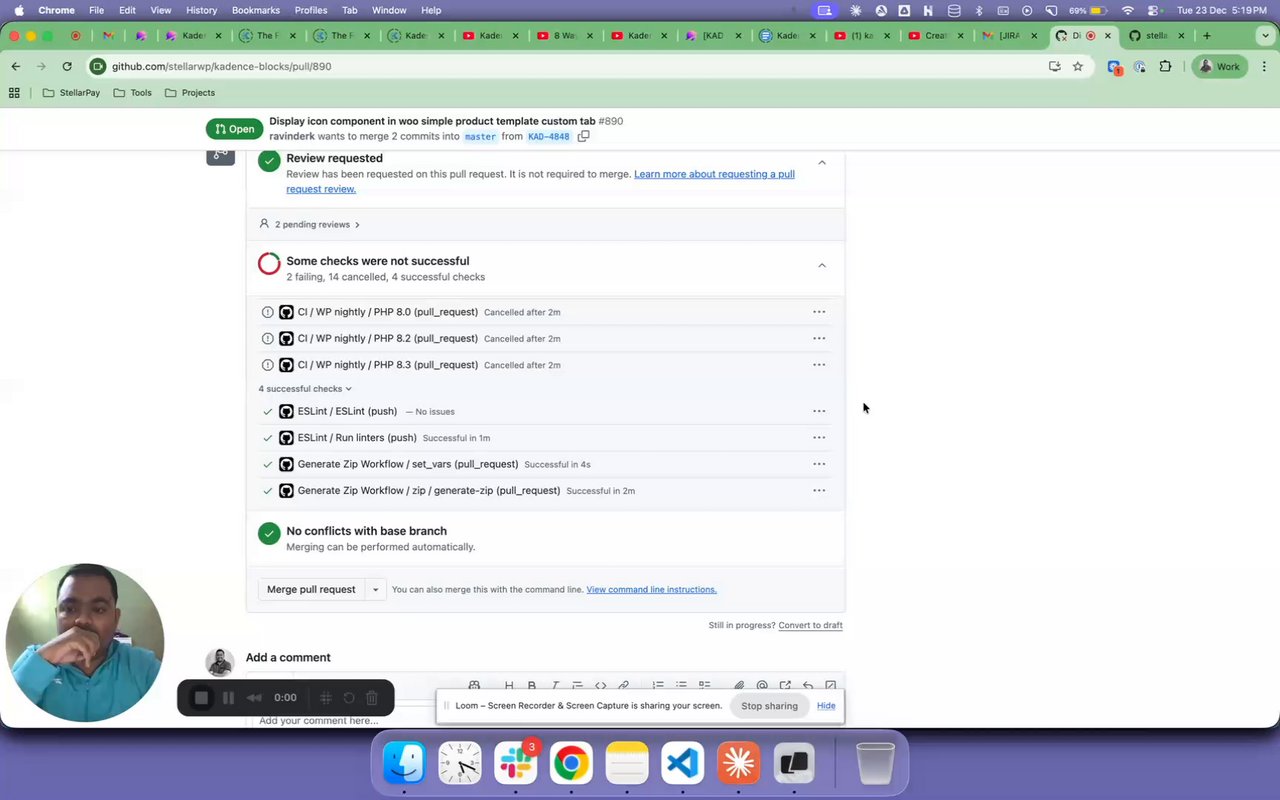Open the Projects bookmarks folder
The height and width of the screenshot is (800, 1280).
[x=190, y=92]
